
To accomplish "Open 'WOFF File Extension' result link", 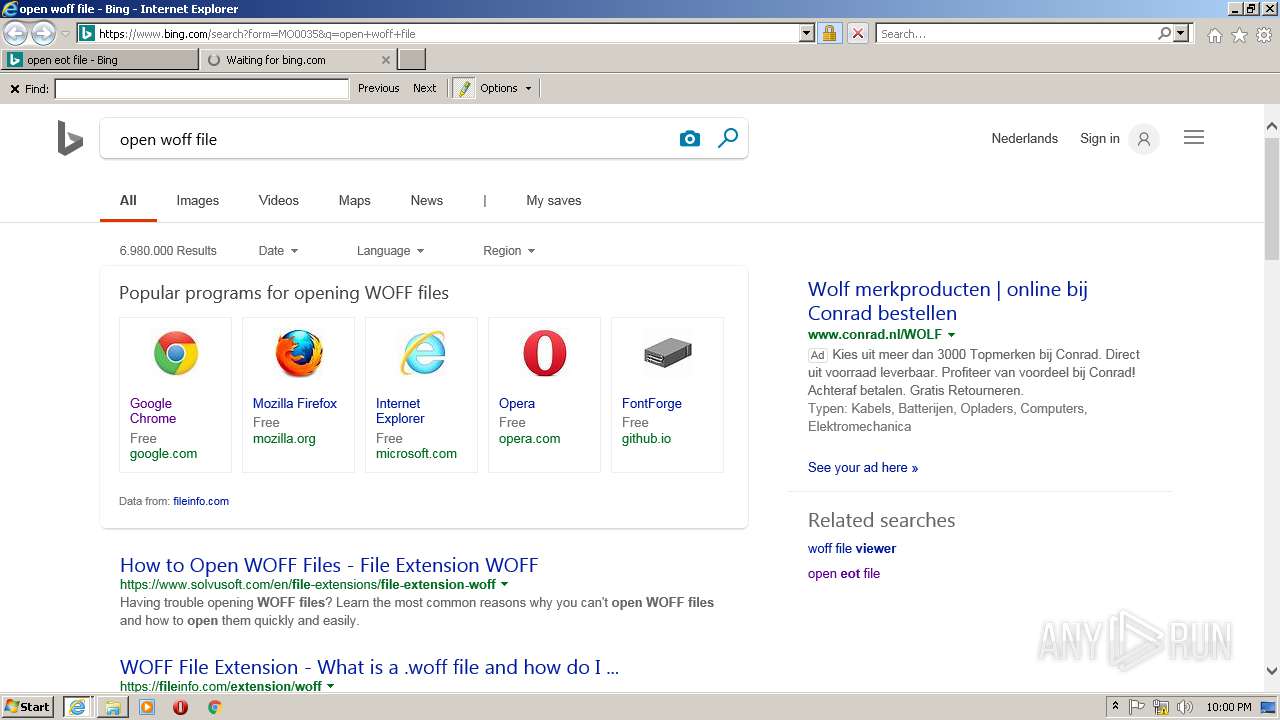I will click(x=369, y=667).
